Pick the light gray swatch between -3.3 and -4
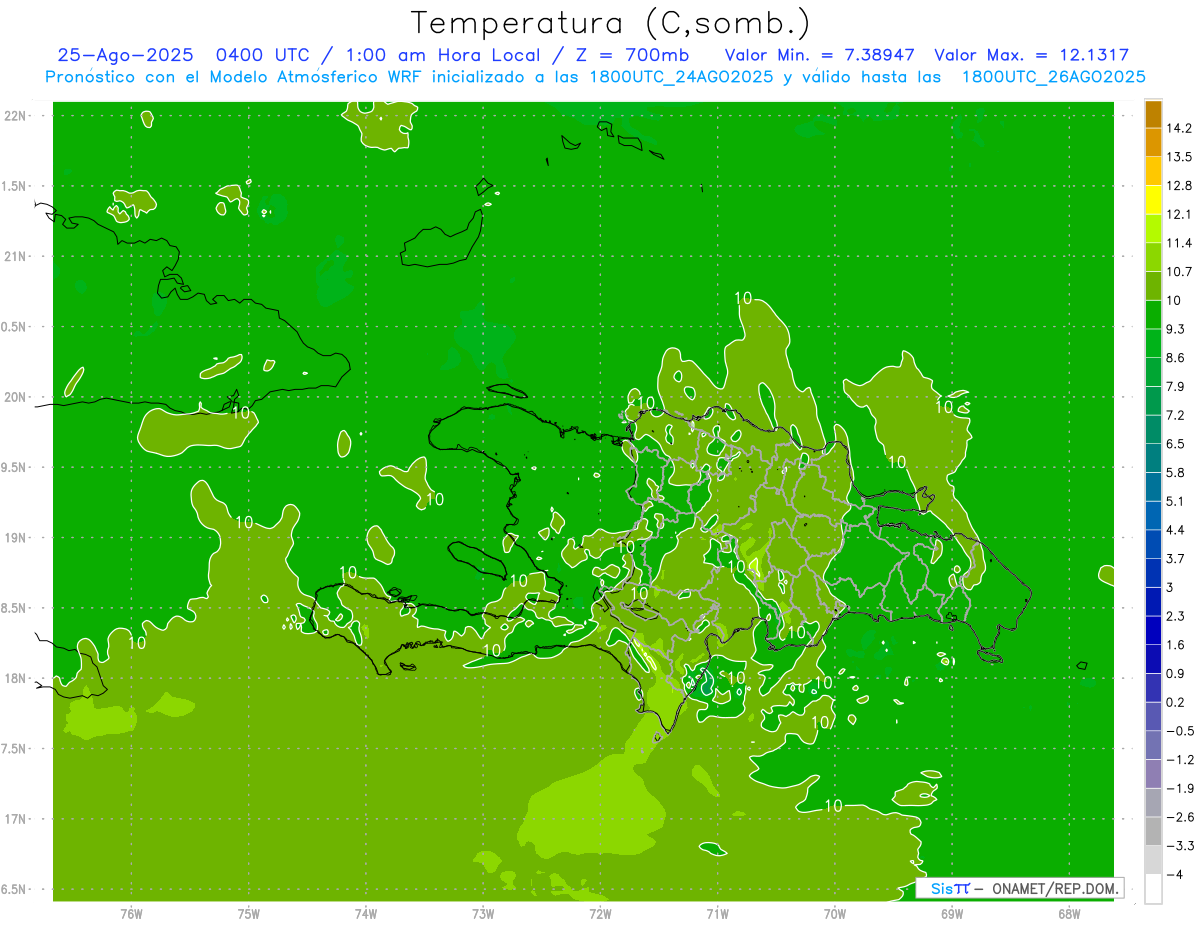The height and width of the screenshot is (927, 1200). (x=1153, y=859)
